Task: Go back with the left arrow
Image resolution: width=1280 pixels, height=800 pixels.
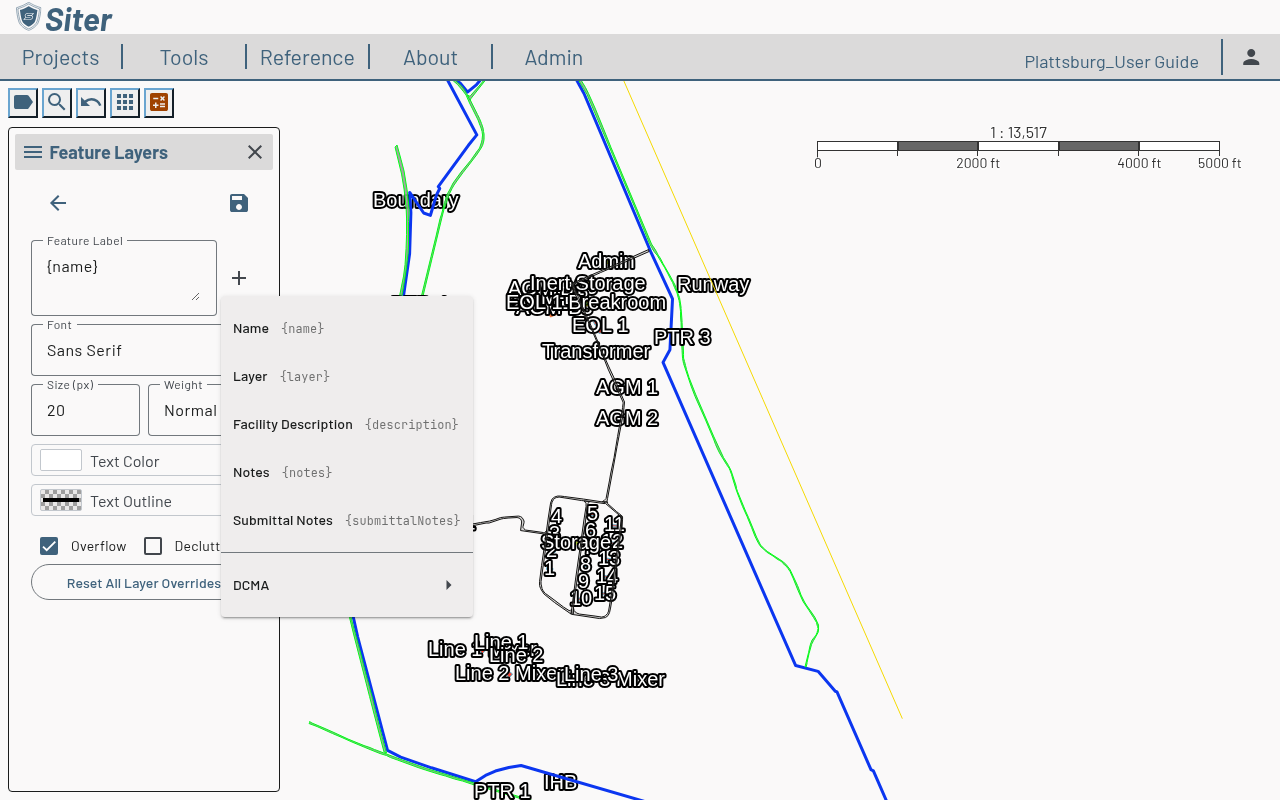Action: pyautogui.click(x=58, y=203)
